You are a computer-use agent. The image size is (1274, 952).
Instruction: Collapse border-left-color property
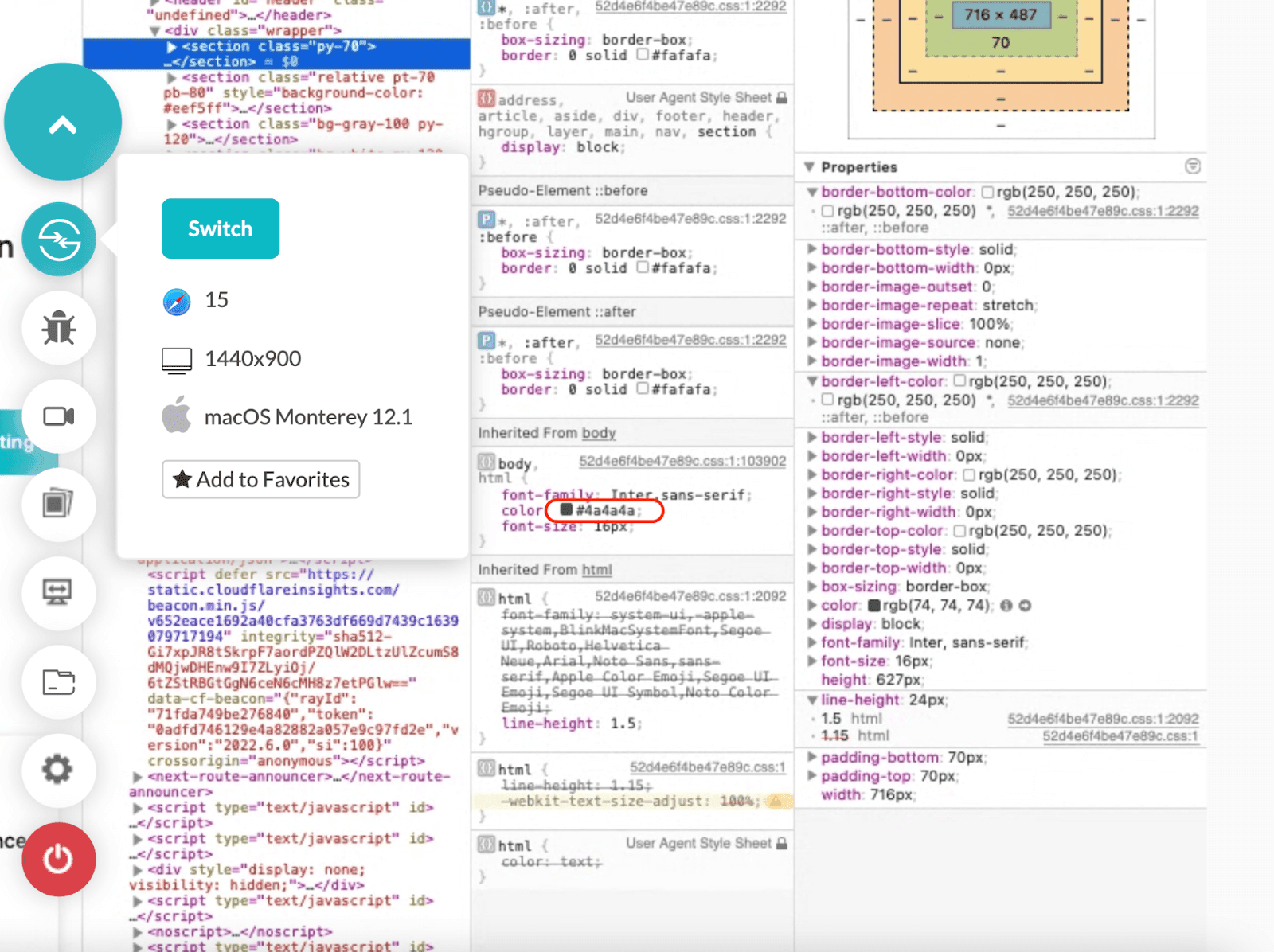pyautogui.click(x=812, y=381)
